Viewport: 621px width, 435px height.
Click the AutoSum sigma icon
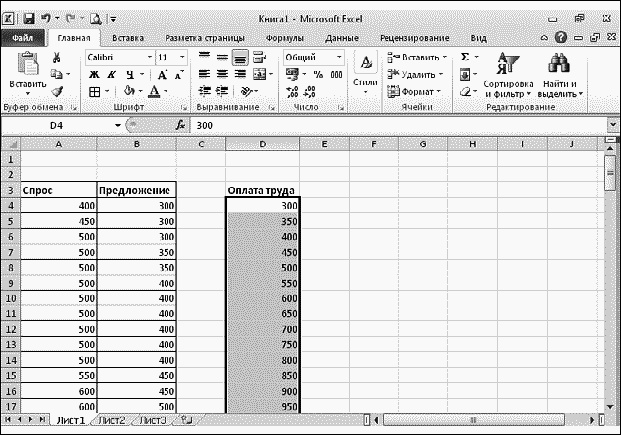coord(465,58)
